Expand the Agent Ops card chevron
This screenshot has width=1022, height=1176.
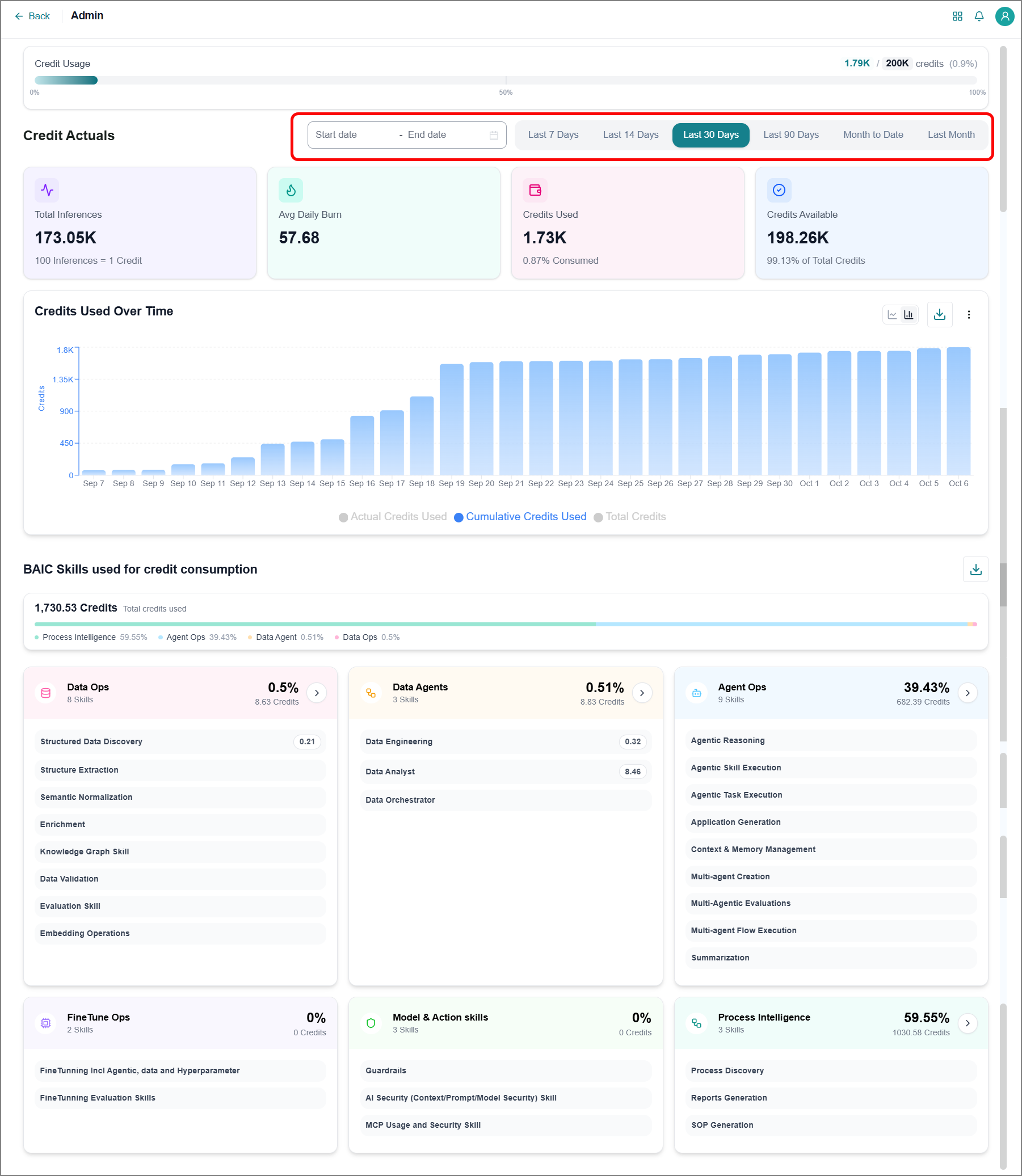[968, 693]
